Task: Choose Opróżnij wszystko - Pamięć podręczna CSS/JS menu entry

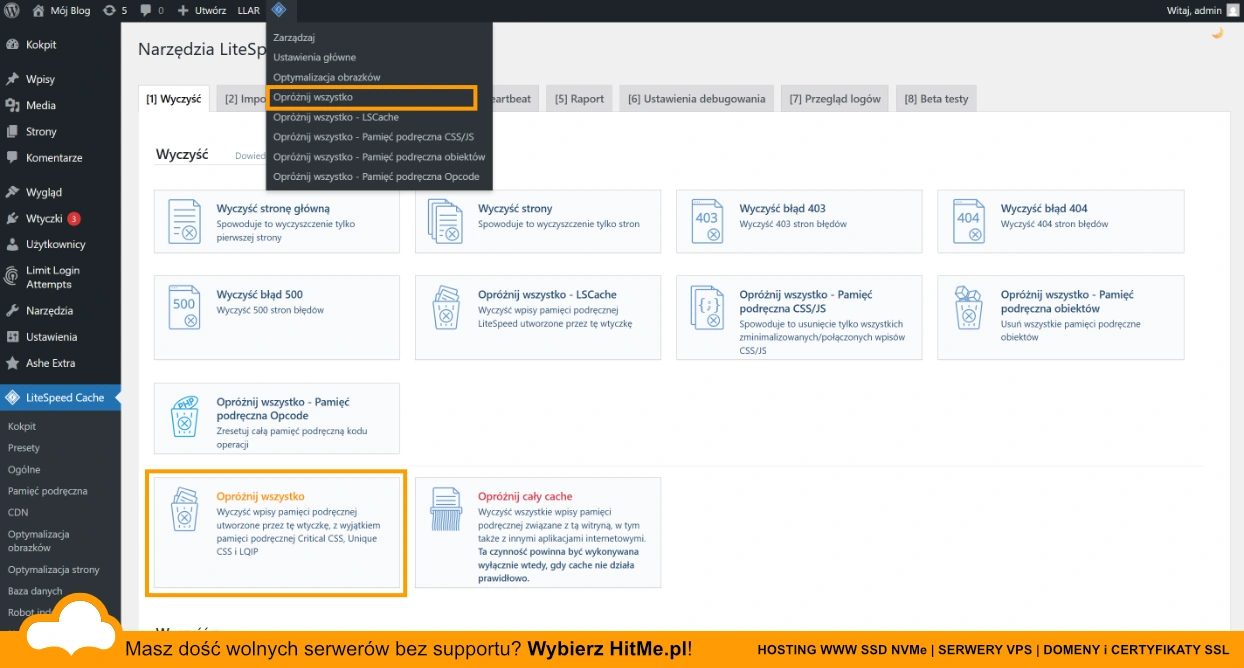Action: [373, 137]
